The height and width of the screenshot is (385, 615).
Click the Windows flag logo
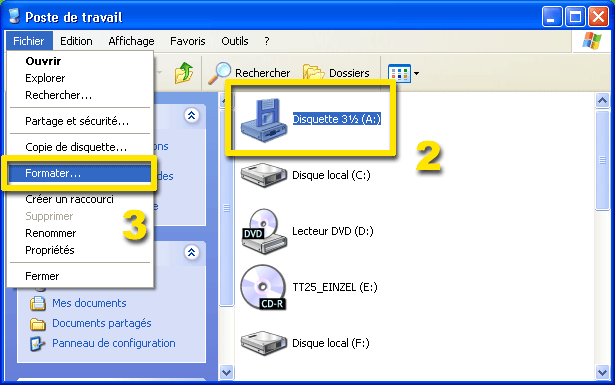[591, 41]
